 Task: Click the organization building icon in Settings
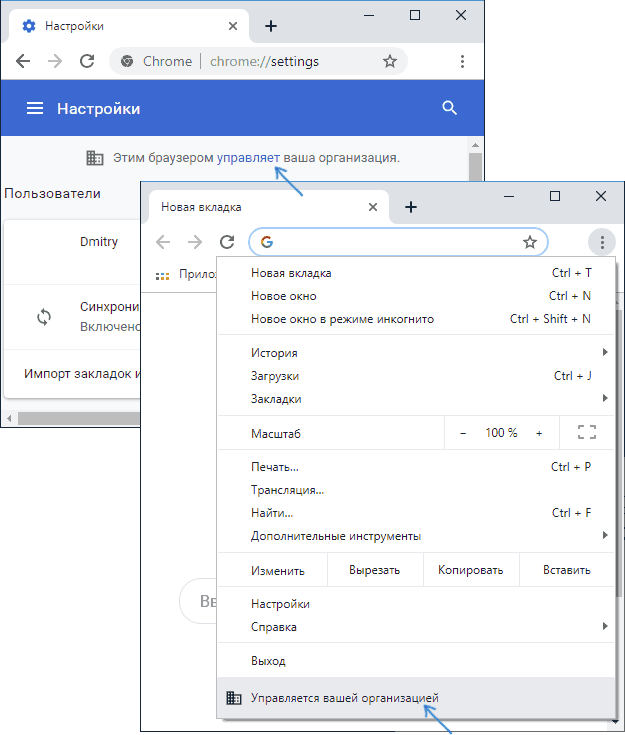[95, 158]
